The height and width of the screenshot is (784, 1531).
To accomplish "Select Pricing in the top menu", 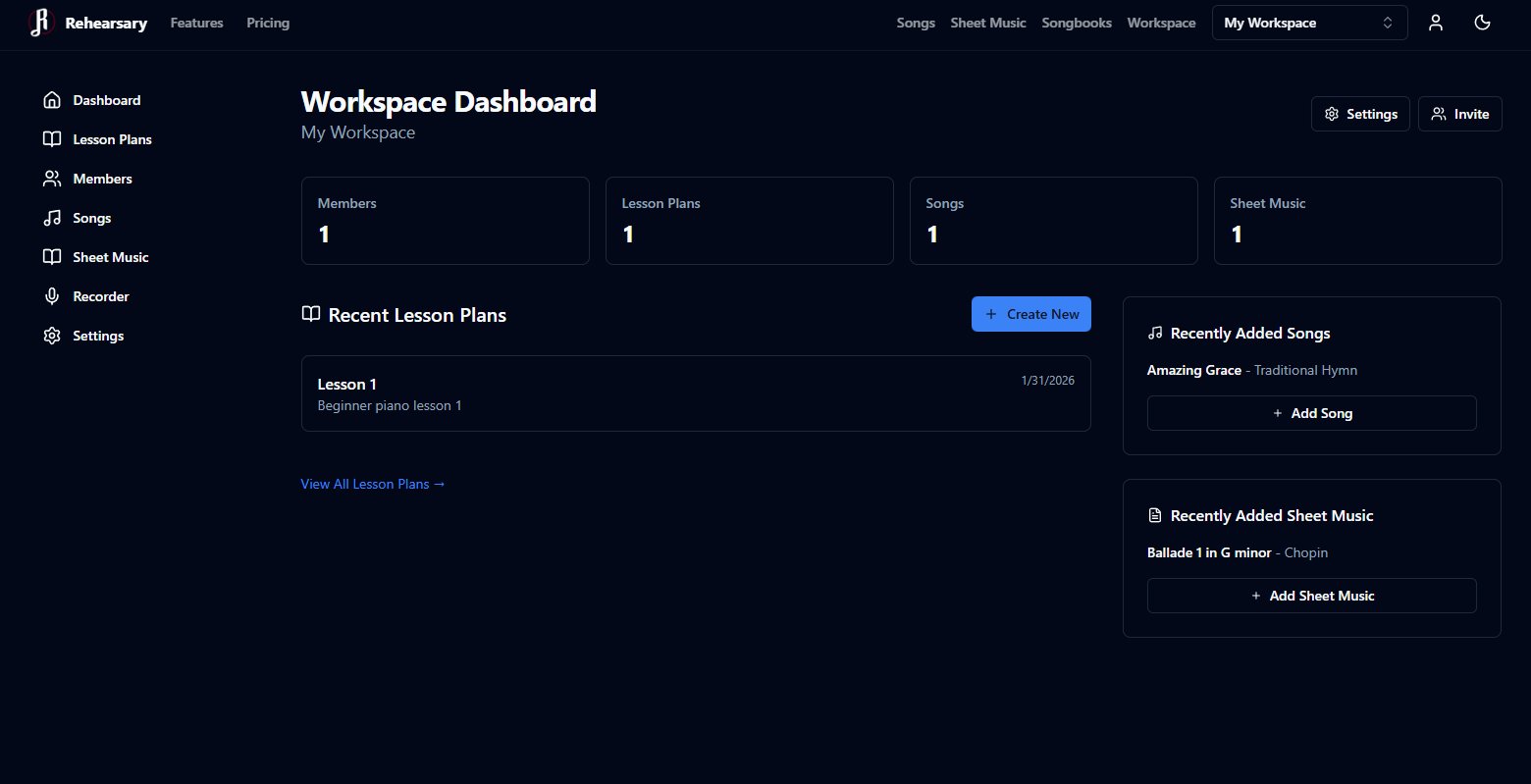I will coord(267,22).
